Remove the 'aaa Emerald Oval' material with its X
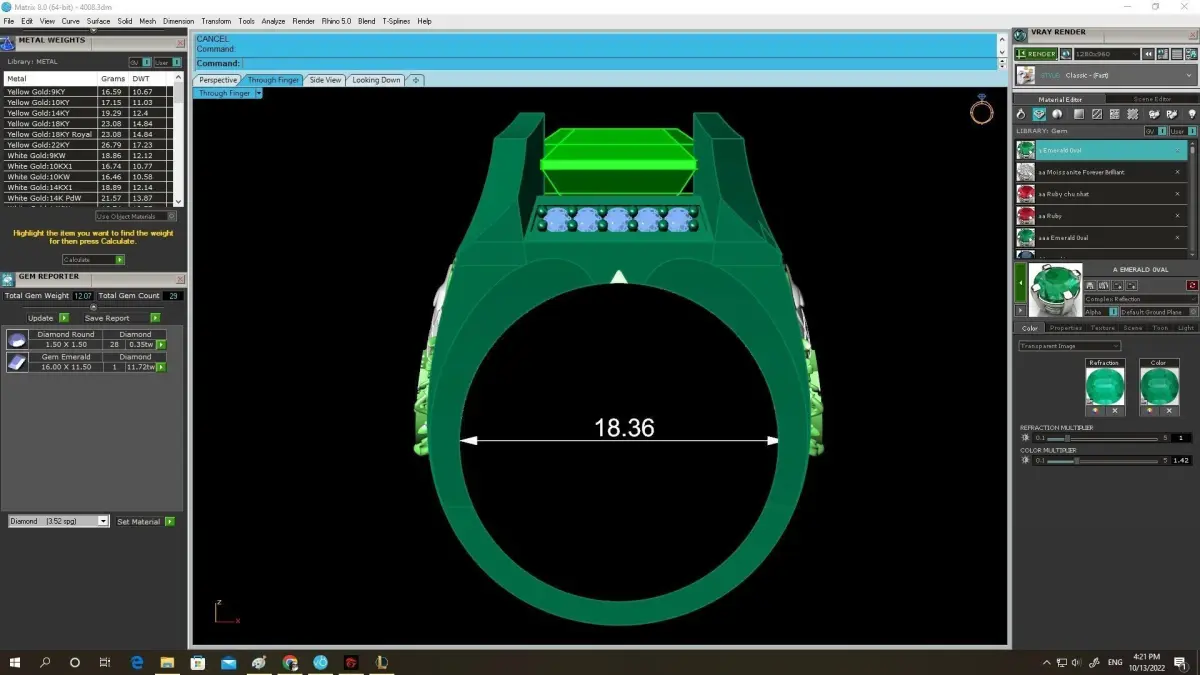Viewport: 1200px width, 675px height. 1177,238
